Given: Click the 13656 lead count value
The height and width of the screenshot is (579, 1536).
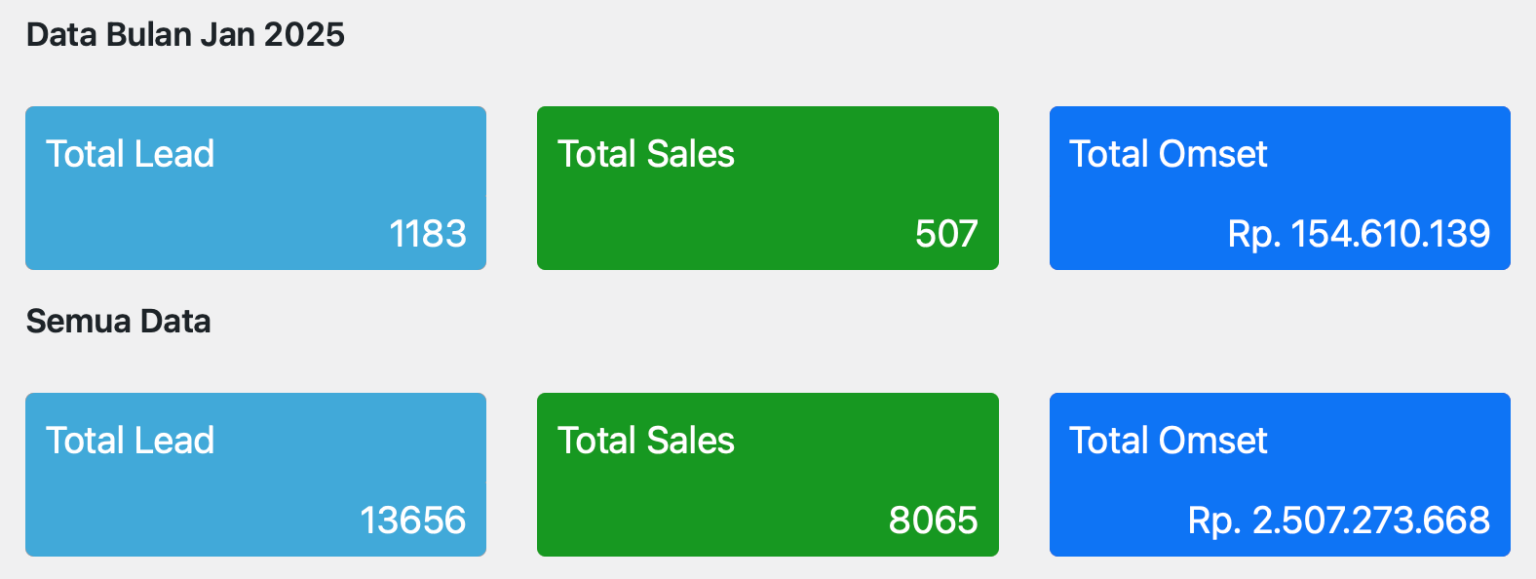Looking at the screenshot, I should (413, 521).
